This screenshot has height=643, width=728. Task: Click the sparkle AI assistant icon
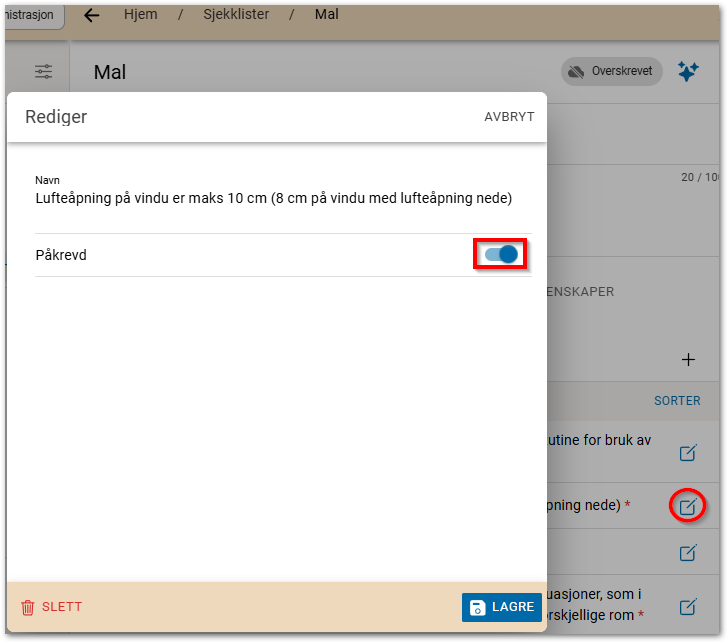[x=688, y=72]
